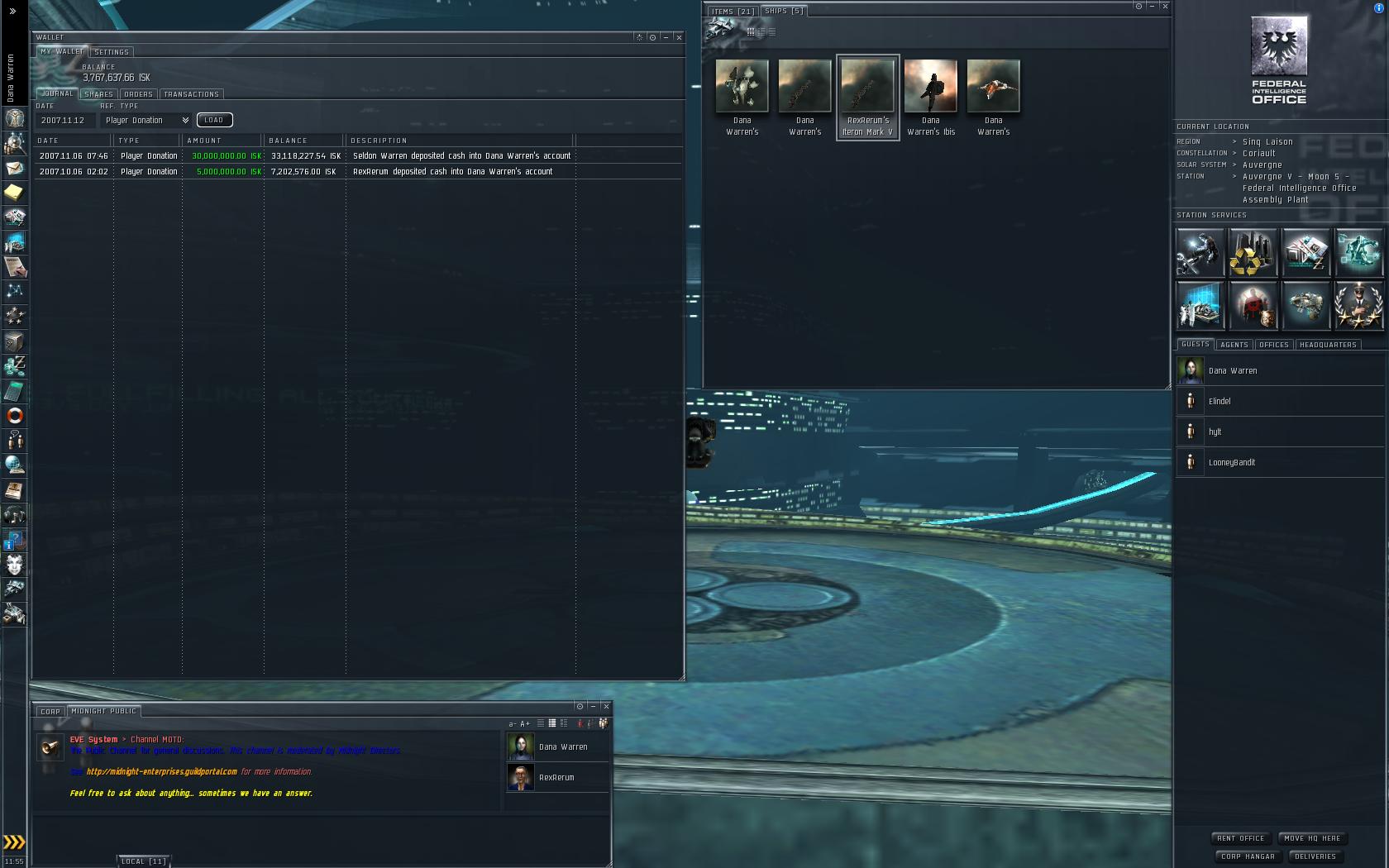Open the calculator icon in the sidebar
This screenshot has width=1389, height=868.
pyautogui.click(x=15, y=390)
